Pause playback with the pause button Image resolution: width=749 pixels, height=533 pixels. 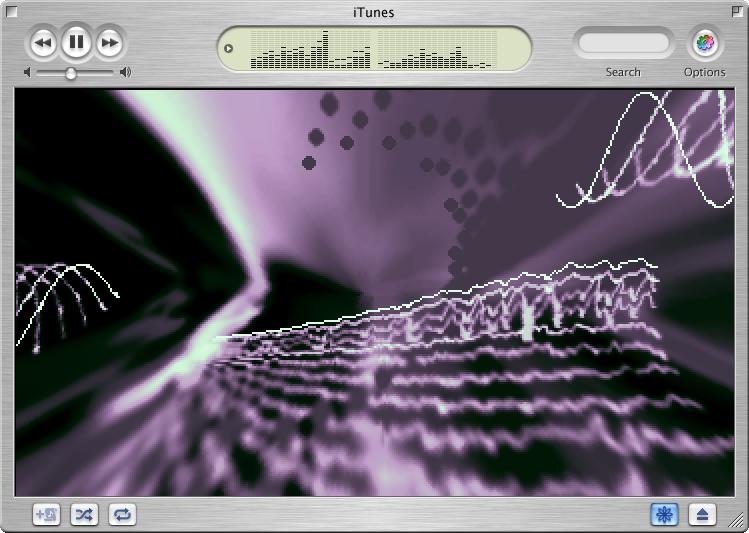tap(76, 42)
